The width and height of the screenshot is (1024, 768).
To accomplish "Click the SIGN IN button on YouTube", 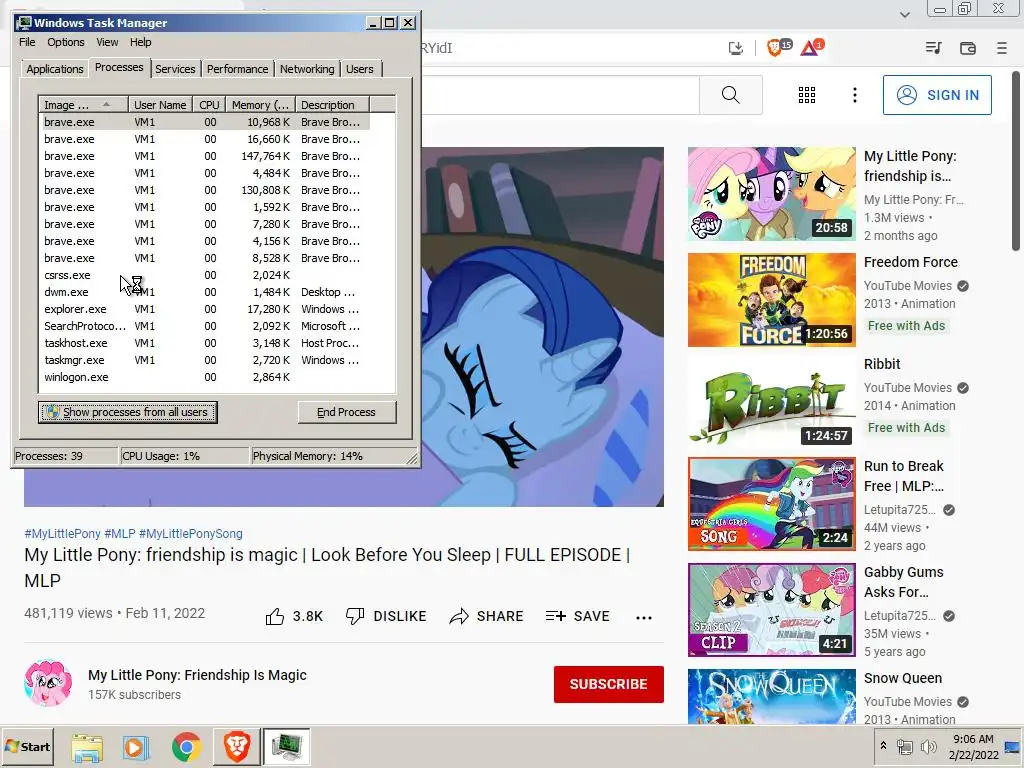I will coord(937,95).
